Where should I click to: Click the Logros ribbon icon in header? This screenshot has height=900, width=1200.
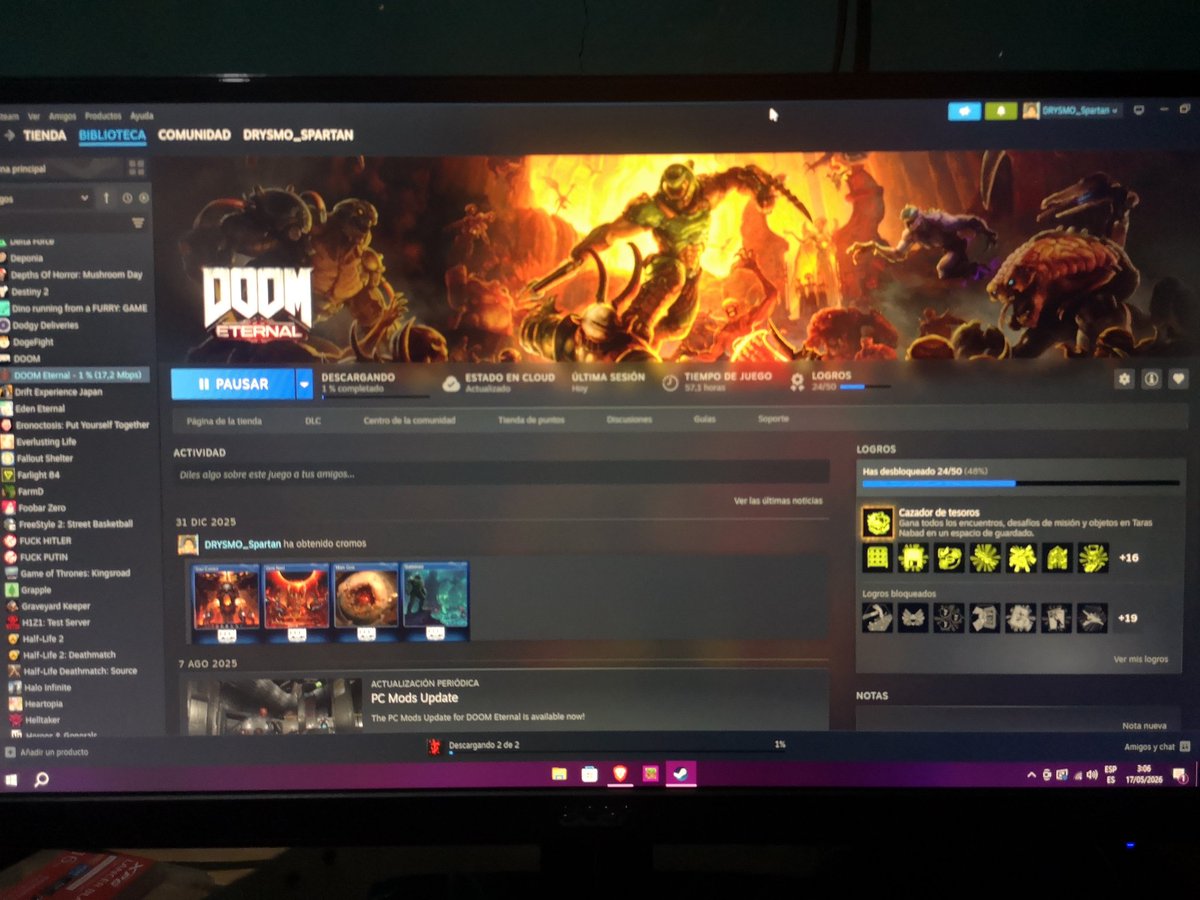pyautogui.click(x=797, y=382)
